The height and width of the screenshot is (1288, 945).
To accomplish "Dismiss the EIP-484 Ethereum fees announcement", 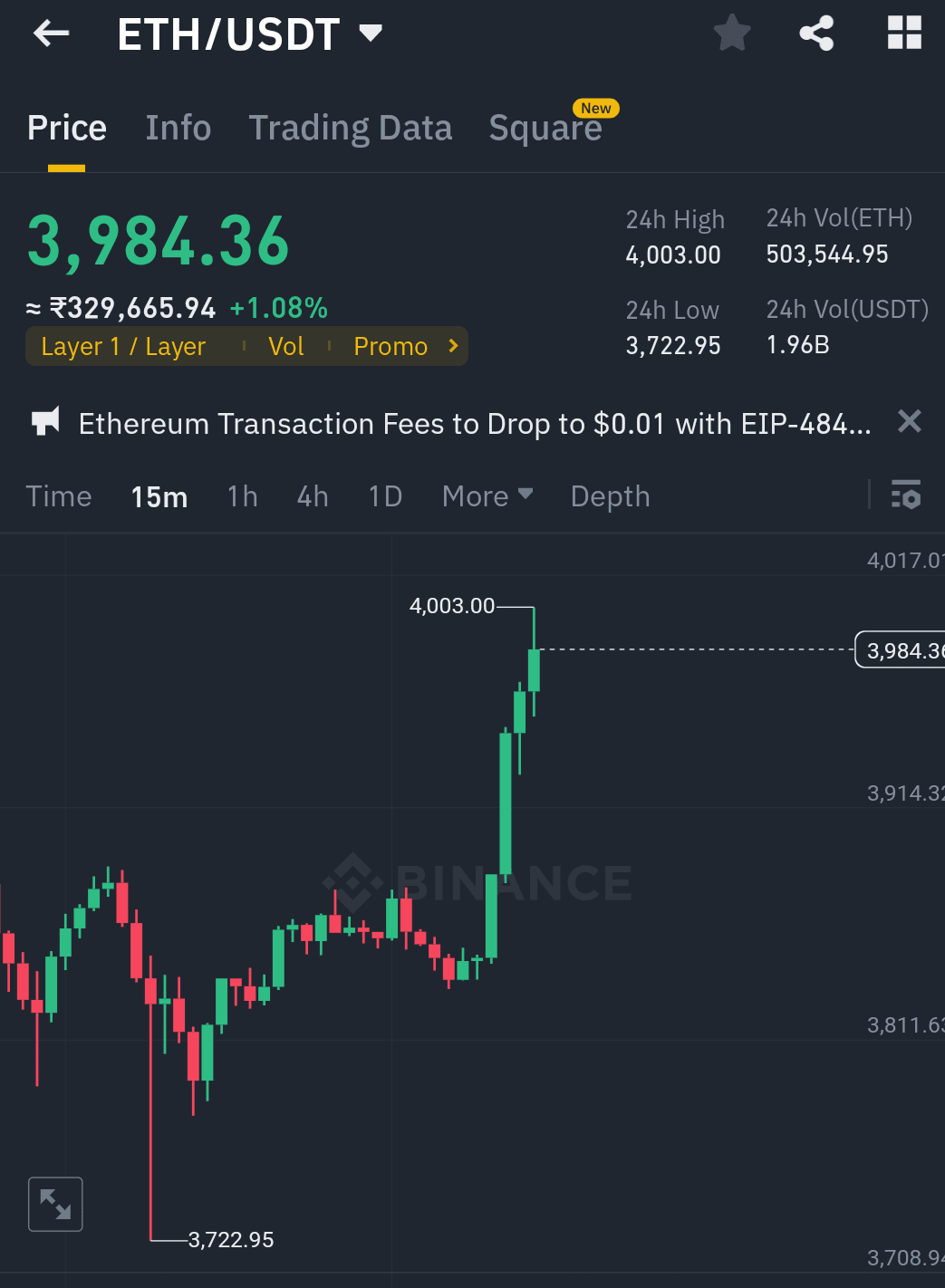I will tap(909, 422).
